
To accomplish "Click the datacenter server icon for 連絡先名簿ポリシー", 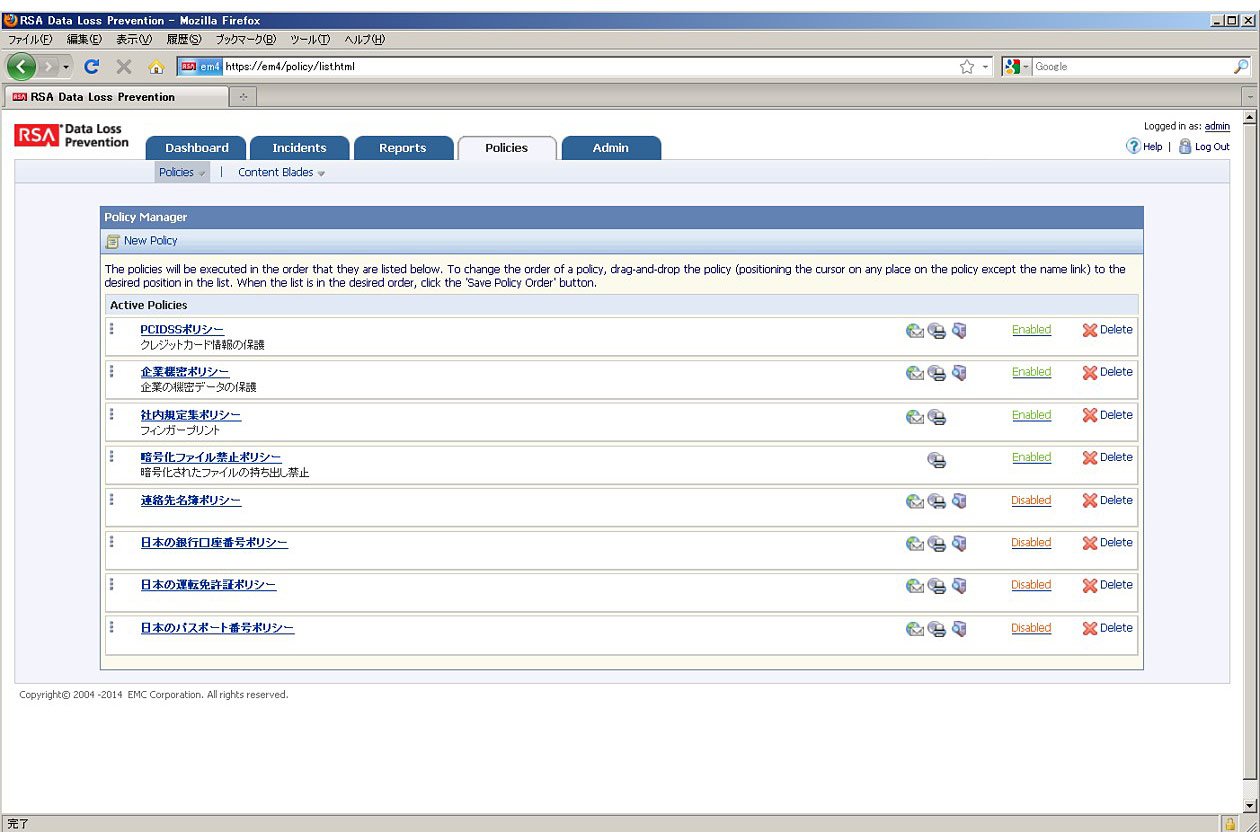I will (959, 502).
